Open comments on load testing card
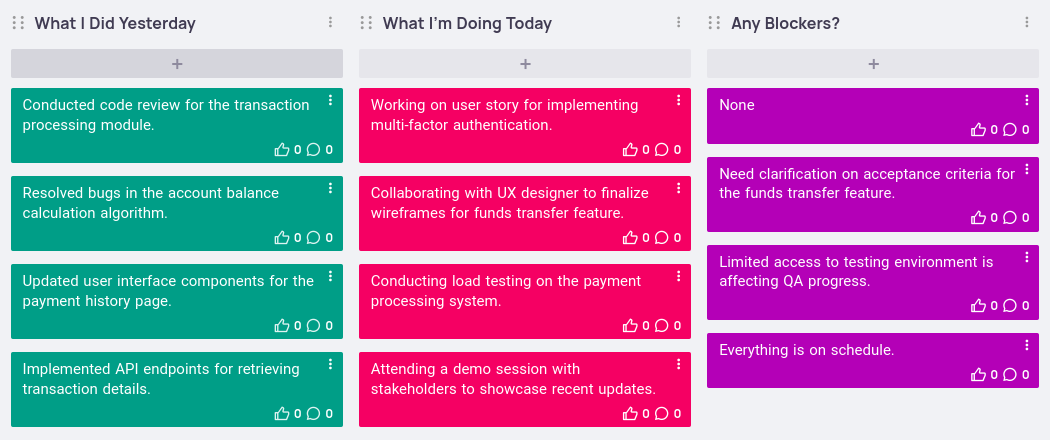Screen dimensions: 1050x440 click(661, 326)
